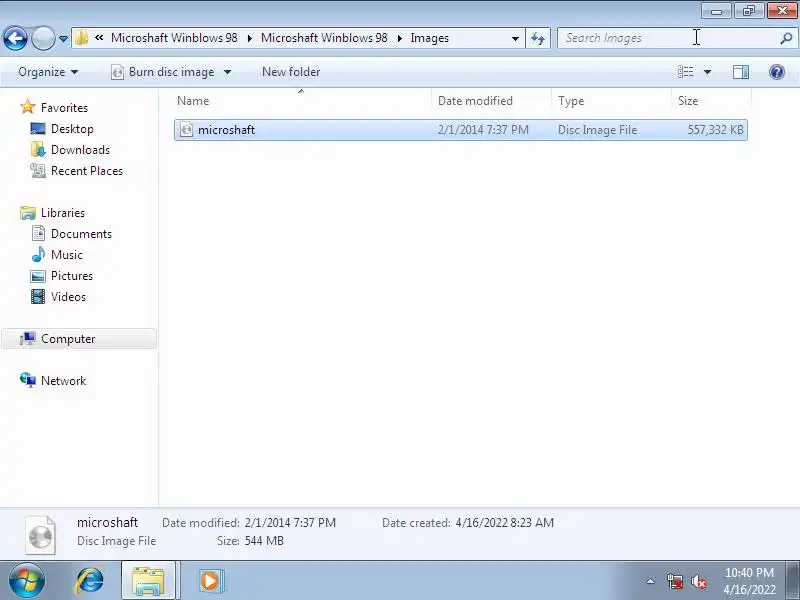Viewport: 800px width, 600px height.
Task: Expand arrow before Images breadcrumb
Action: point(399,38)
